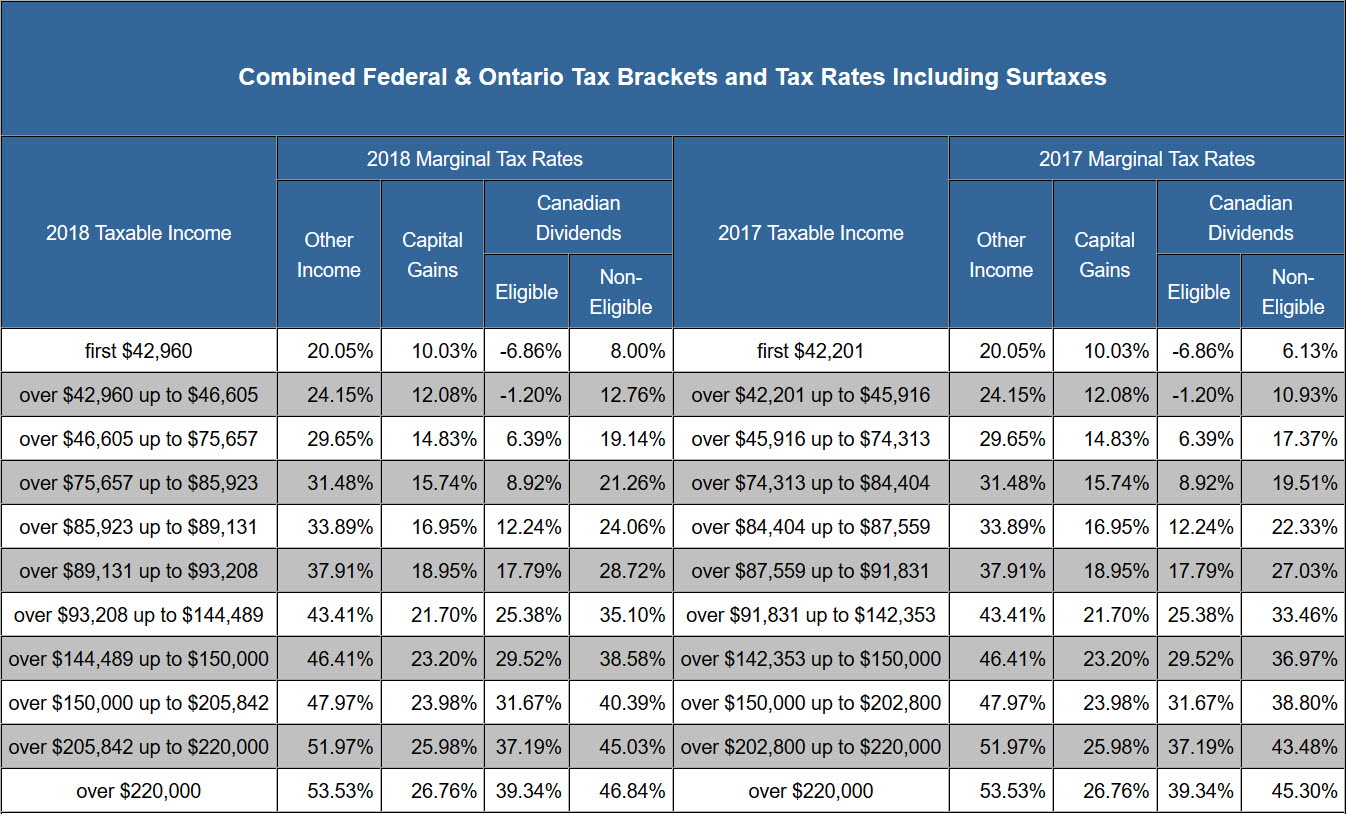Select 'over $91,831 up to $142,353' bracket
The height and width of the screenshot is (814, 1346).
(810, 614)
